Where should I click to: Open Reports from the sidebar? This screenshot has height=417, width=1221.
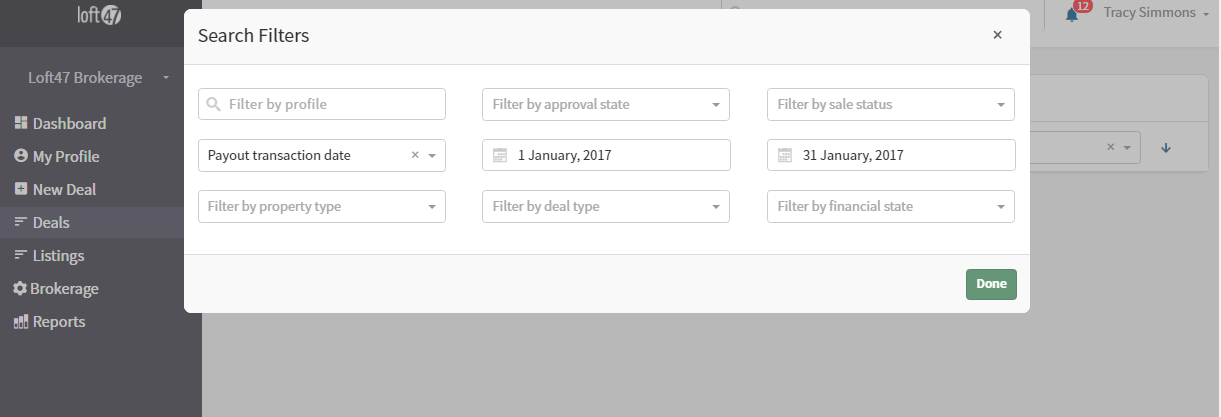tap(59, 322)
